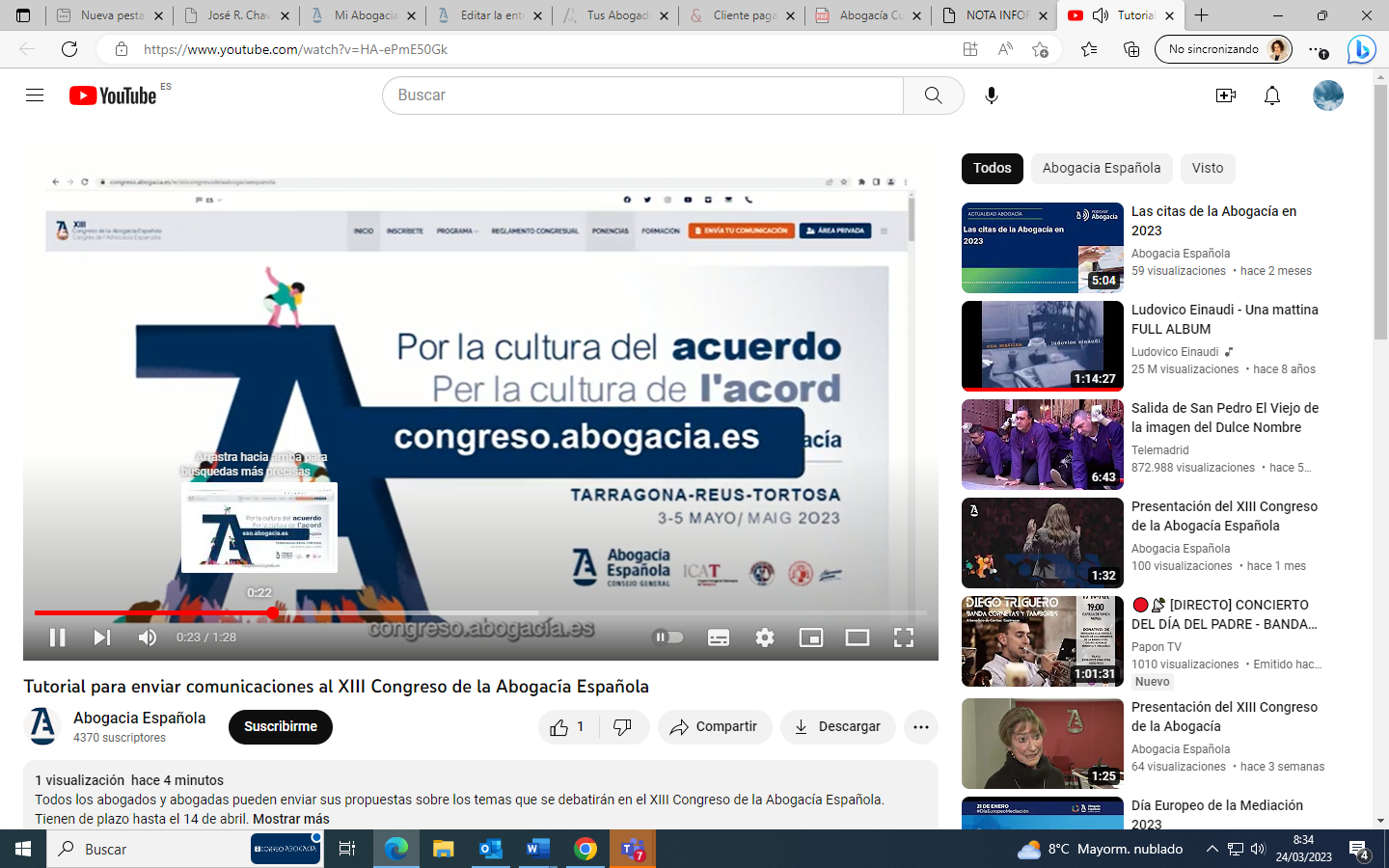
Task: Open Salida de San Pedro El Viejo thumbnail
Action: (x=1043, y=445)
